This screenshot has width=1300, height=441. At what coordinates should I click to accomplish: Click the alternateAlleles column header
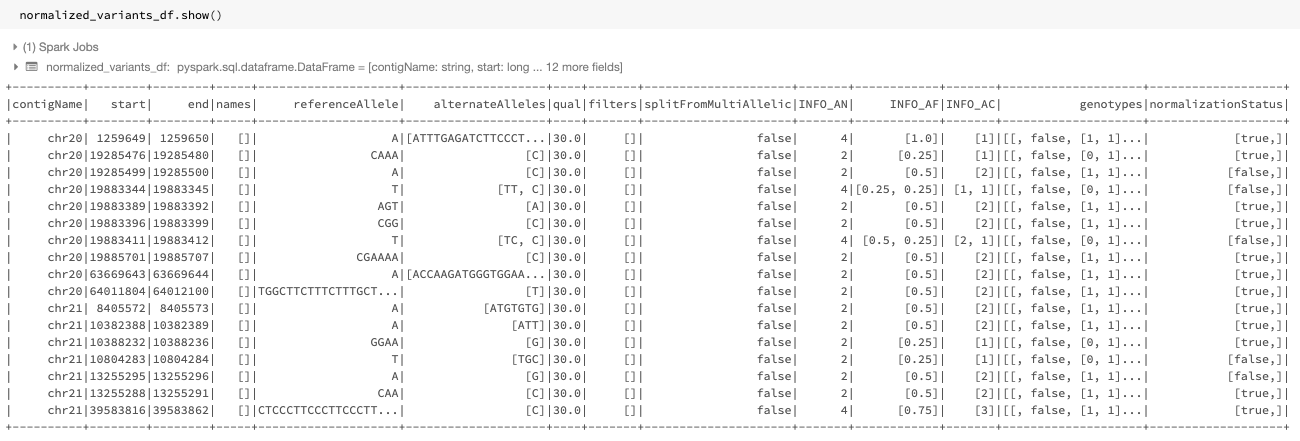[x=491, y=104]
